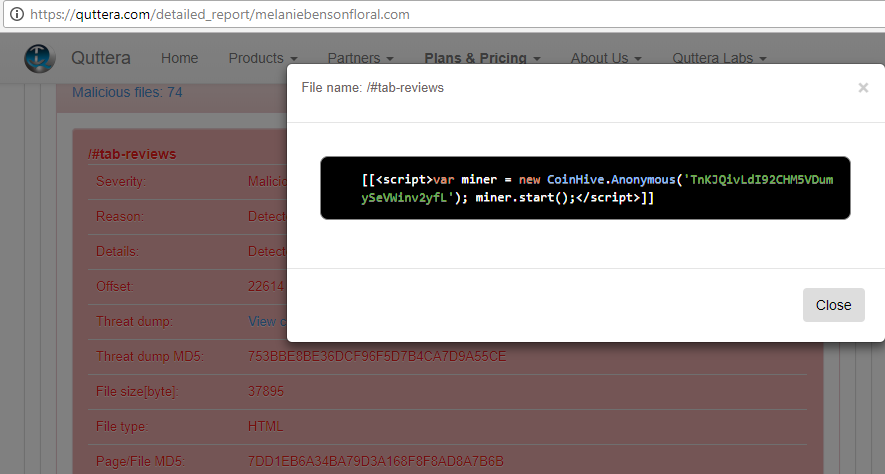Click the Close button in the dialog
Viewport: 885px width, 474px height.
834,305
